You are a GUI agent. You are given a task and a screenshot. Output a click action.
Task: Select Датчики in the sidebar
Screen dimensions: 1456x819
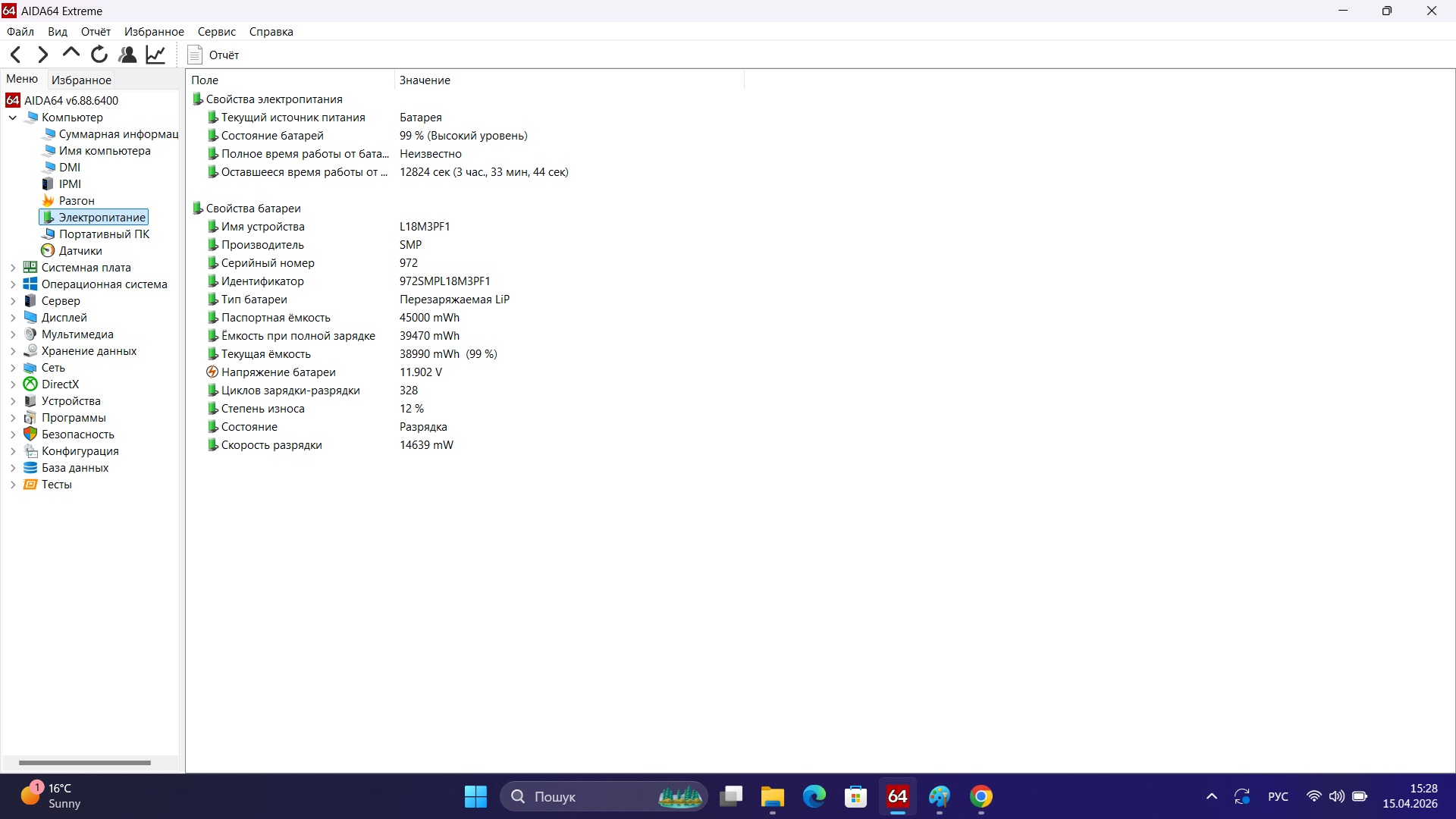pos(80,250)
